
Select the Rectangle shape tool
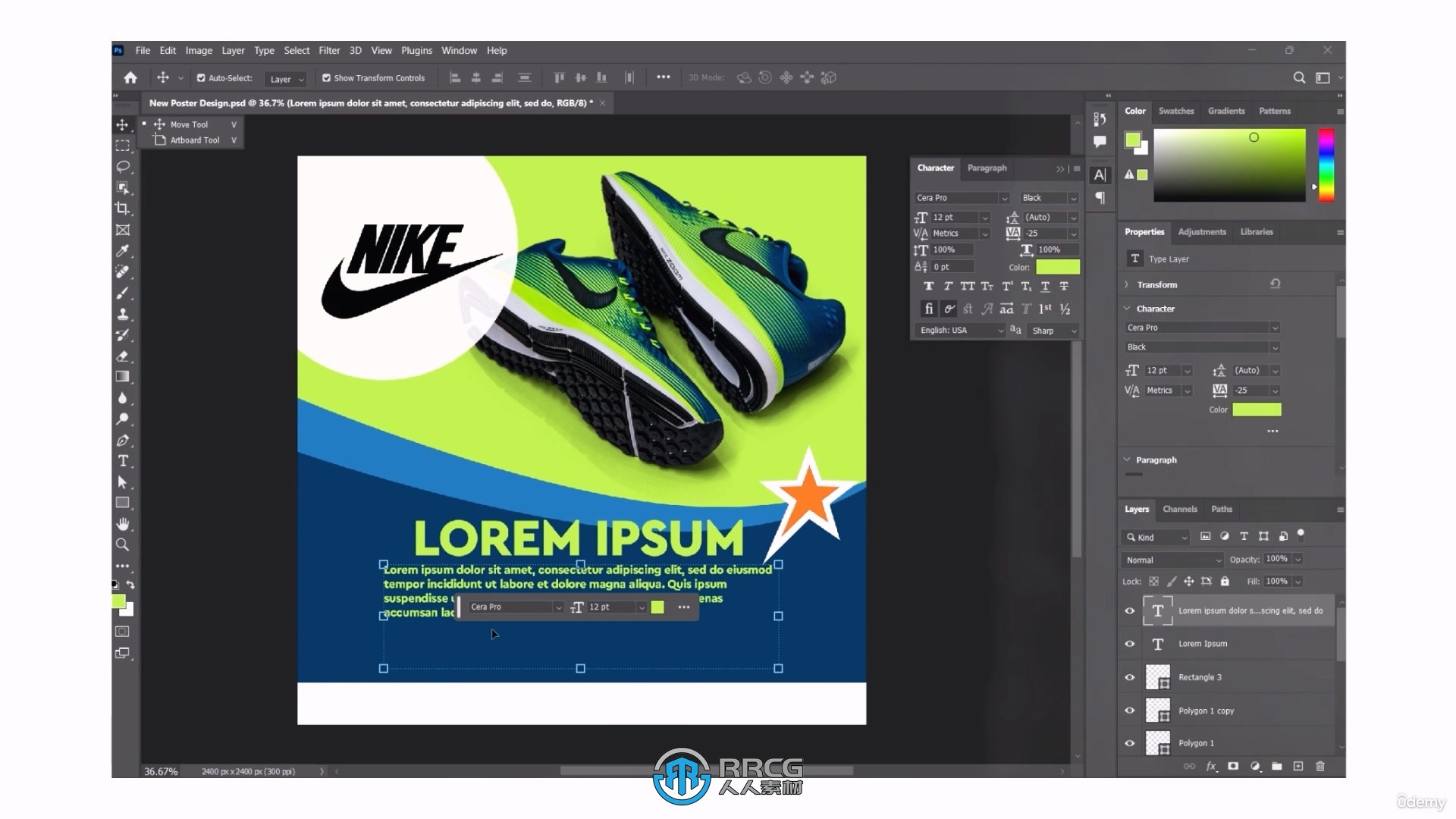(123, 503)
